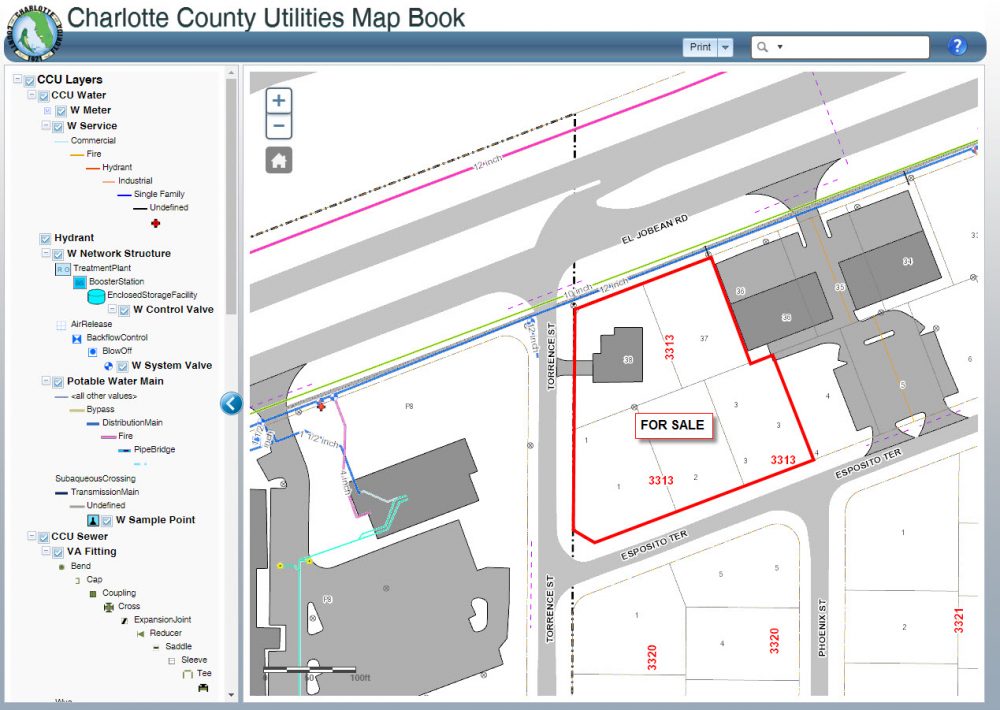Uncheck the Hydrant layer checkbox
This screenshot has width=1000, height=710.
point(45,238)
